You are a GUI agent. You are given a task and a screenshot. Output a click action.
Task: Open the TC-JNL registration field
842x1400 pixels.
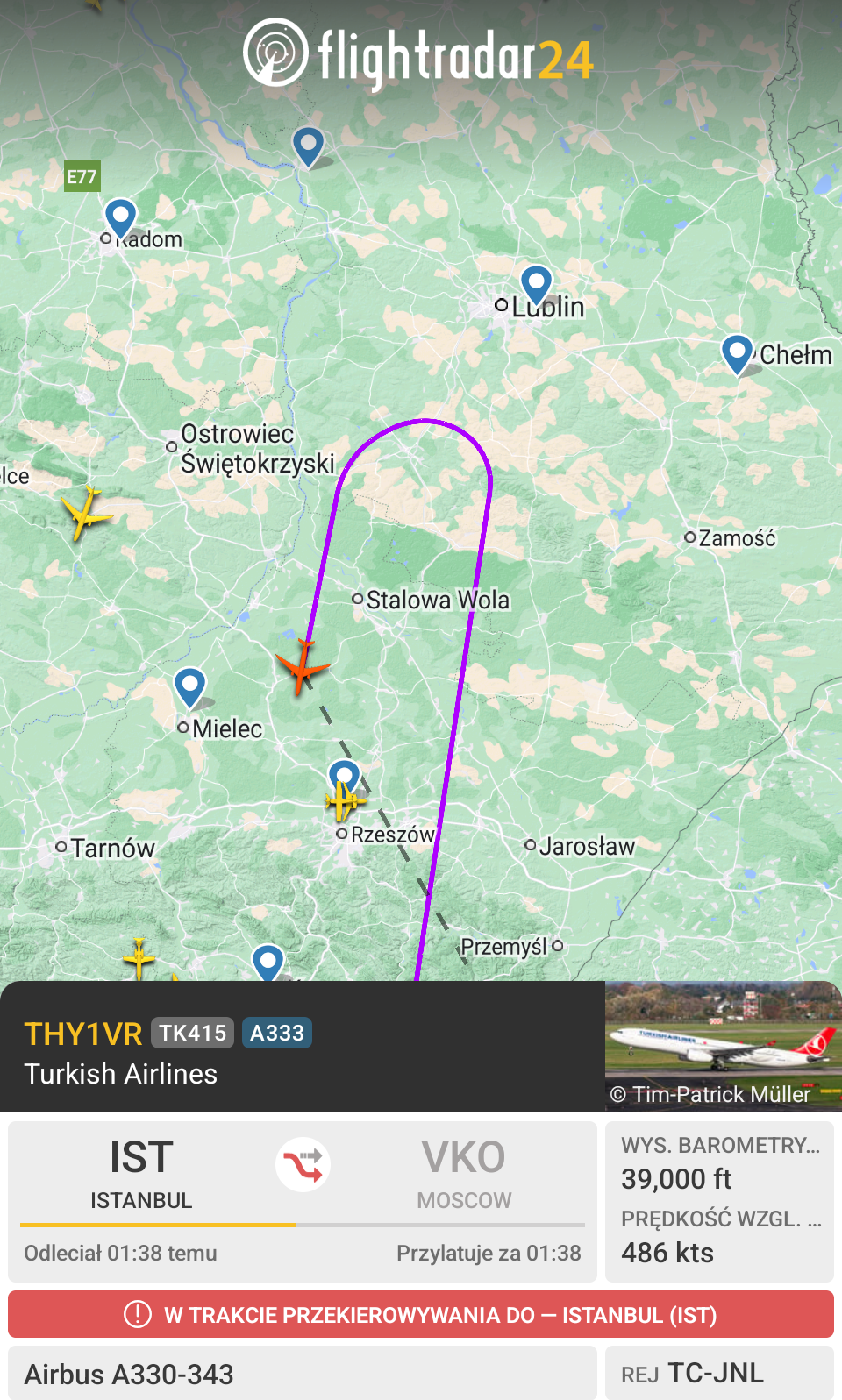click(719, 1373)
